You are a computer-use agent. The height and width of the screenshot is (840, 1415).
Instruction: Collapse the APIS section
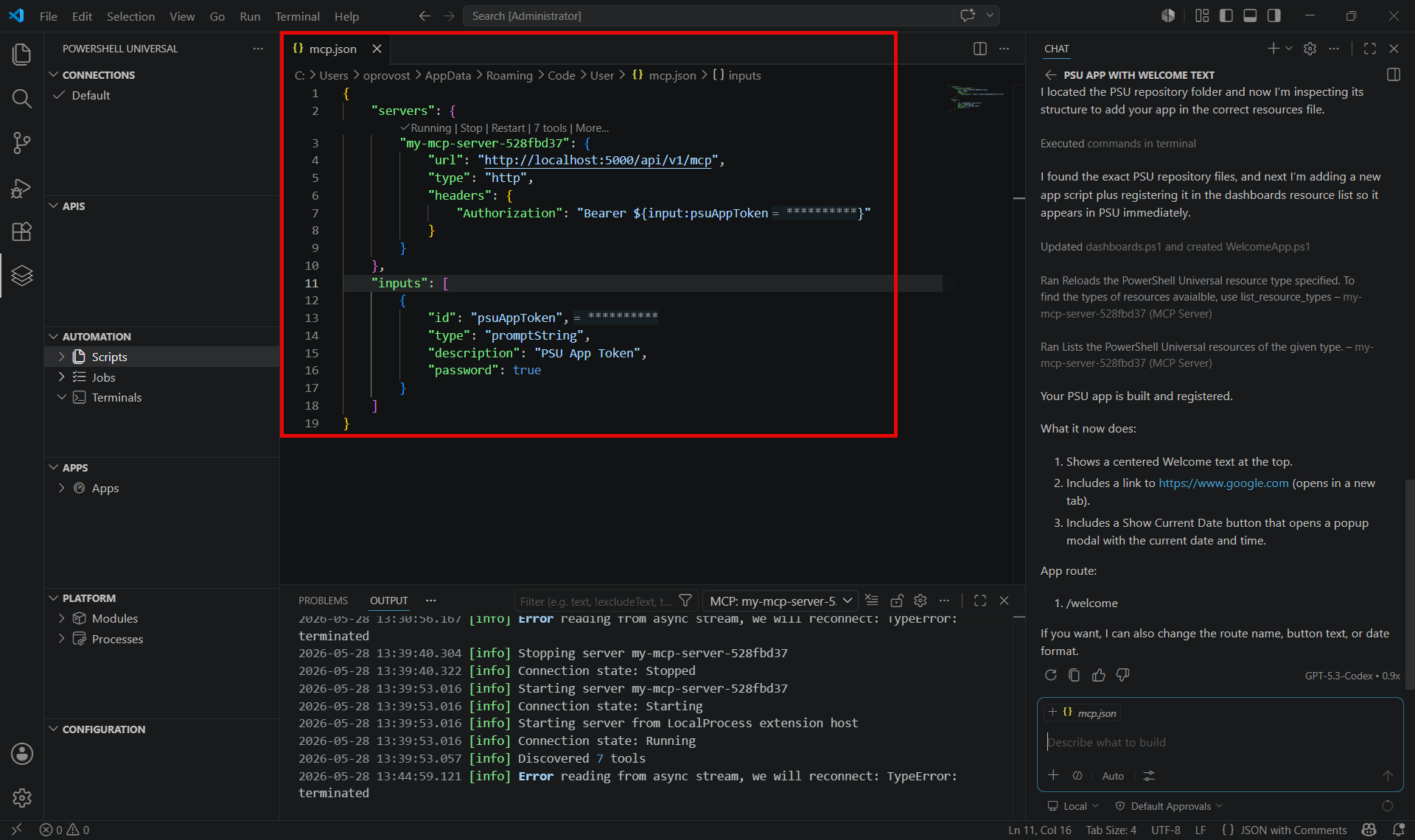click(53, 206)
